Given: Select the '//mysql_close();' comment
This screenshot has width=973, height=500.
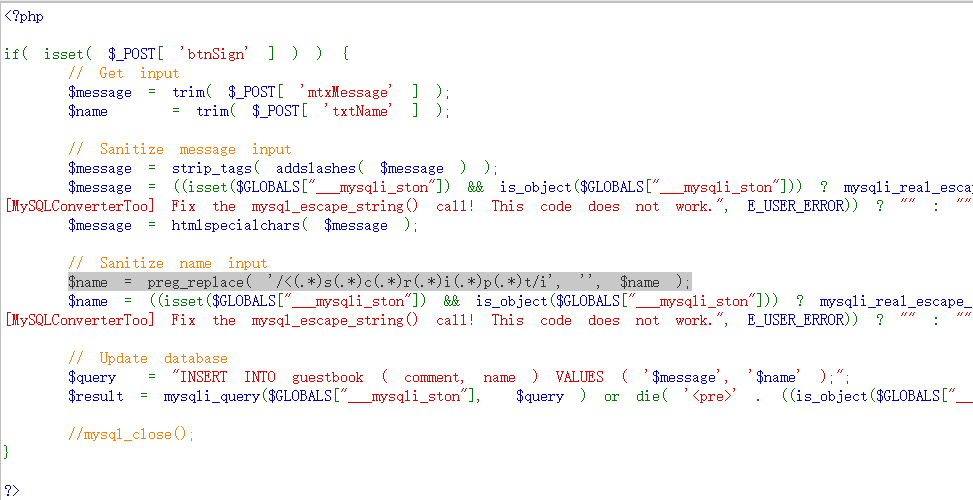Looking at the screenshot, I should (x=132, y=434).
